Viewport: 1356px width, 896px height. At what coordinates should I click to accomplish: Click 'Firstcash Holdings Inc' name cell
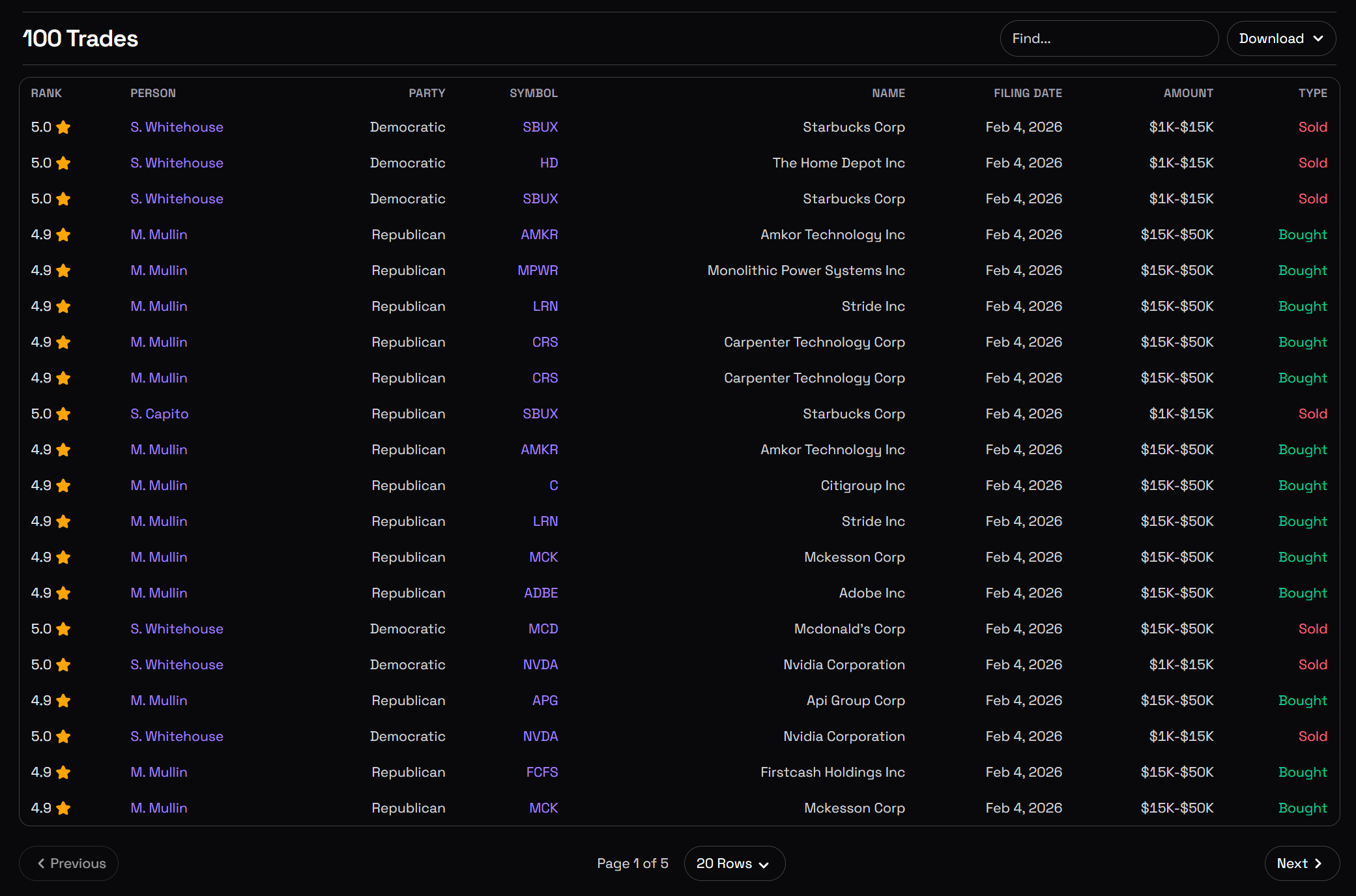833,772
